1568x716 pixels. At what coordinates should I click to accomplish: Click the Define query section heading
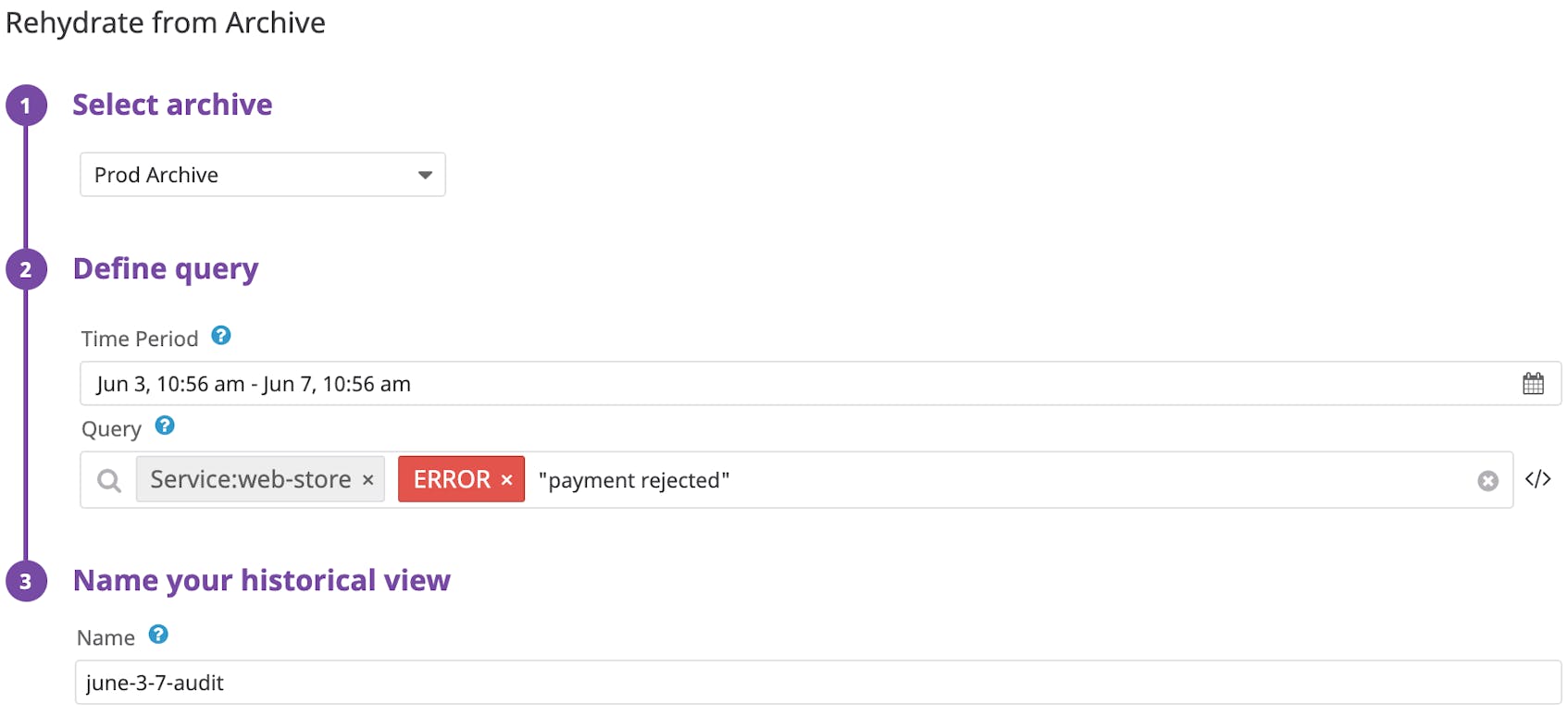[x=166, y=268]
